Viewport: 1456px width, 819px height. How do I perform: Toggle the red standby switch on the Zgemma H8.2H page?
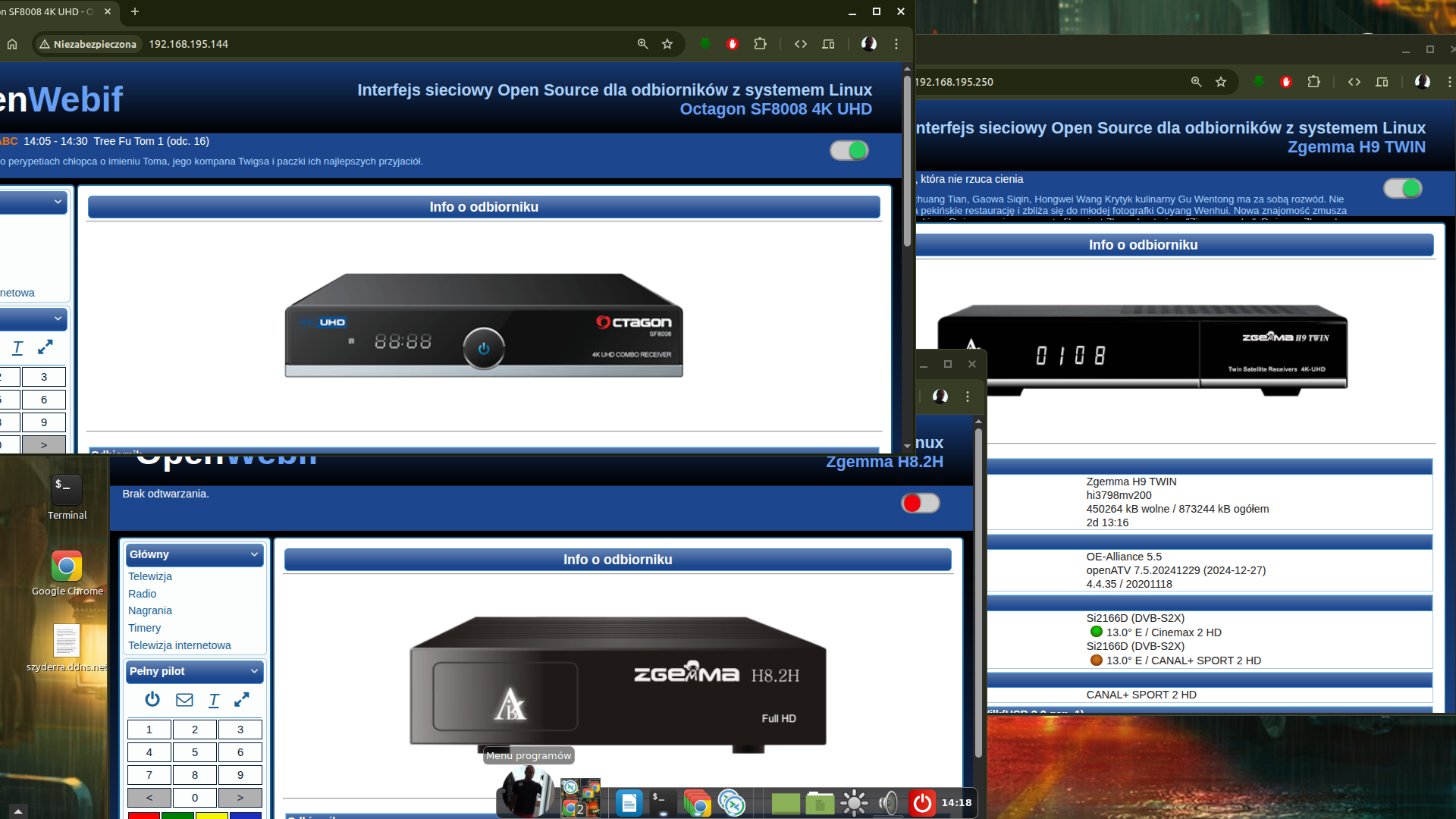coord(920,503)
